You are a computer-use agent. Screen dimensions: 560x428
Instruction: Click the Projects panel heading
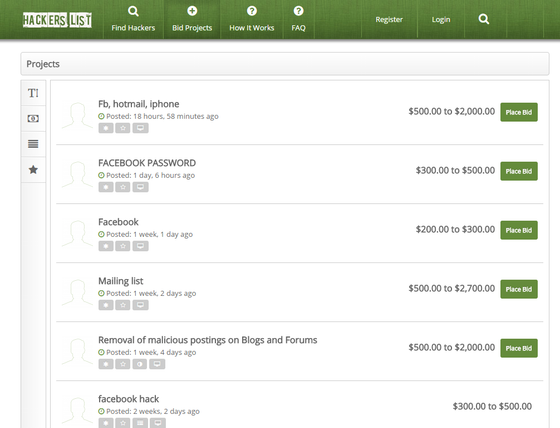point(285,64)
